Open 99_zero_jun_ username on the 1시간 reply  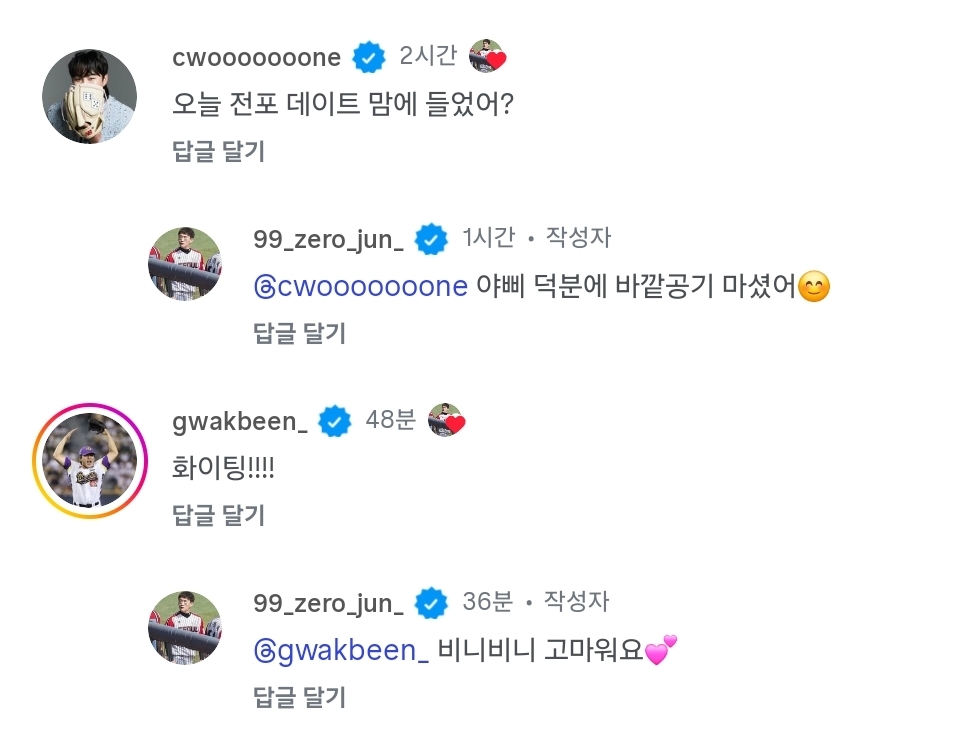[329, 240]
